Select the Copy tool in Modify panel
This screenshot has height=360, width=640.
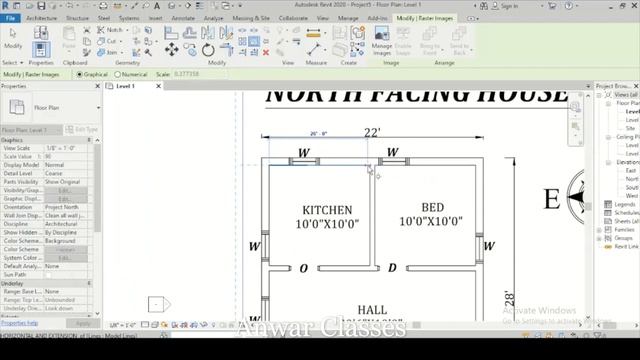(190, 50)
